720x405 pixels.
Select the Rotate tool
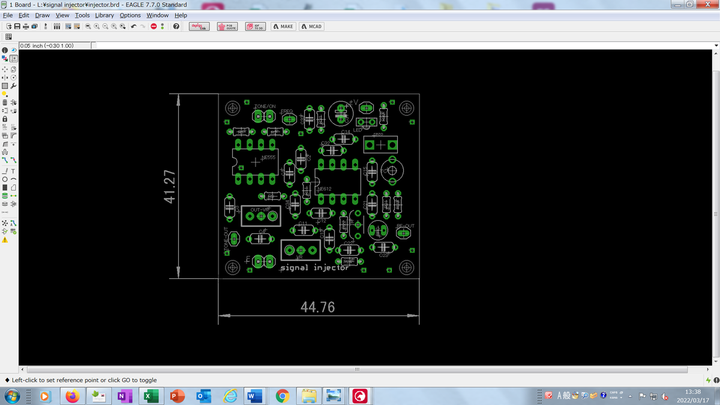tap(14, 78)
